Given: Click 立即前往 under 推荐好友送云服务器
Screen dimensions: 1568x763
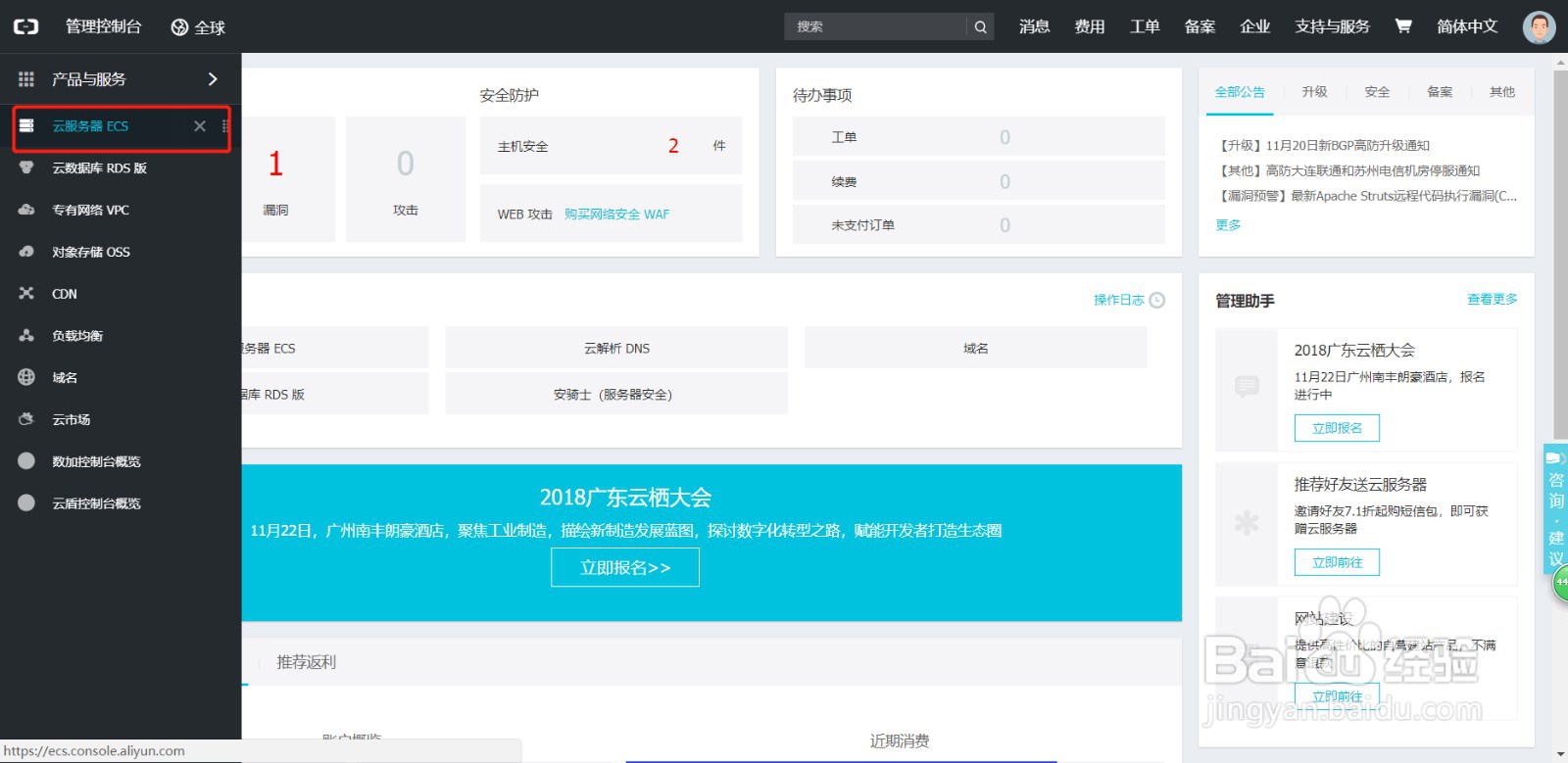Looking at the screenshot, I should pyautogui.click(x=1337, y=562).
